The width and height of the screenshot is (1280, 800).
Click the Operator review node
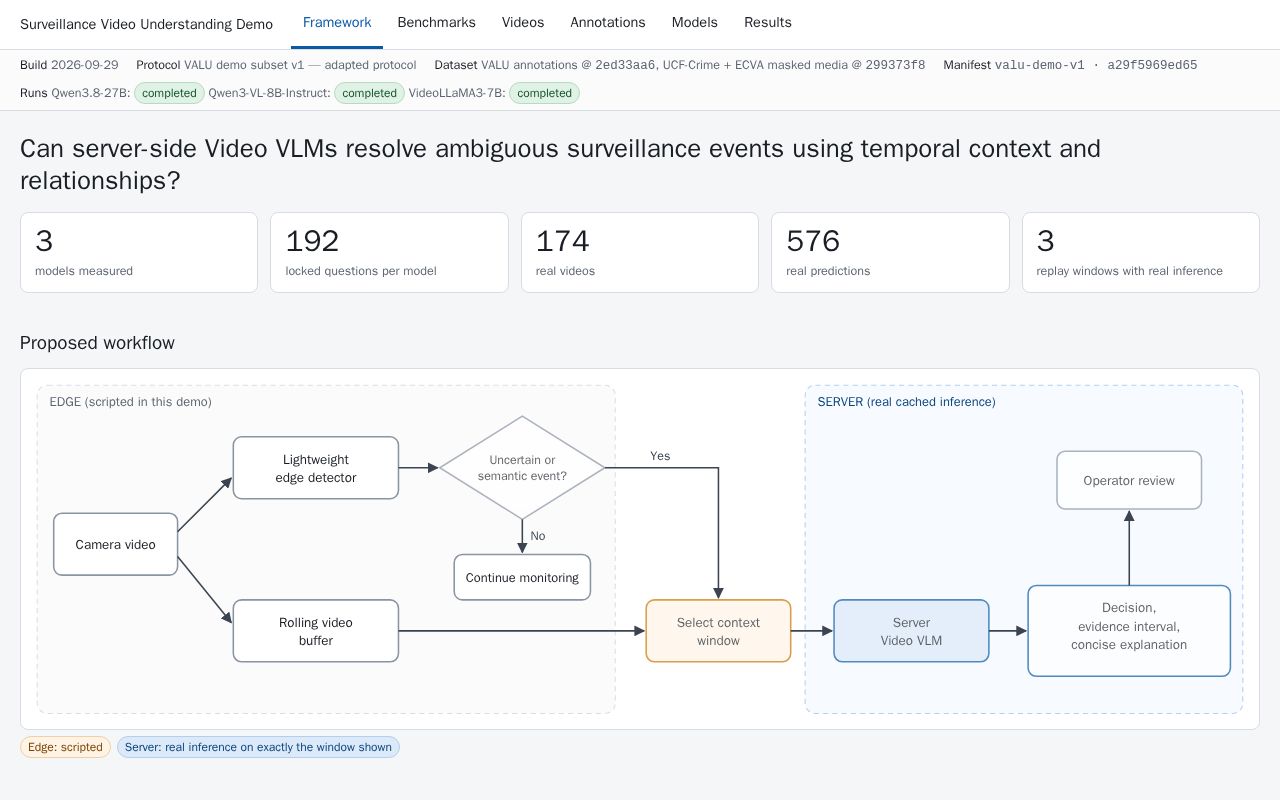coord(1129,480)
